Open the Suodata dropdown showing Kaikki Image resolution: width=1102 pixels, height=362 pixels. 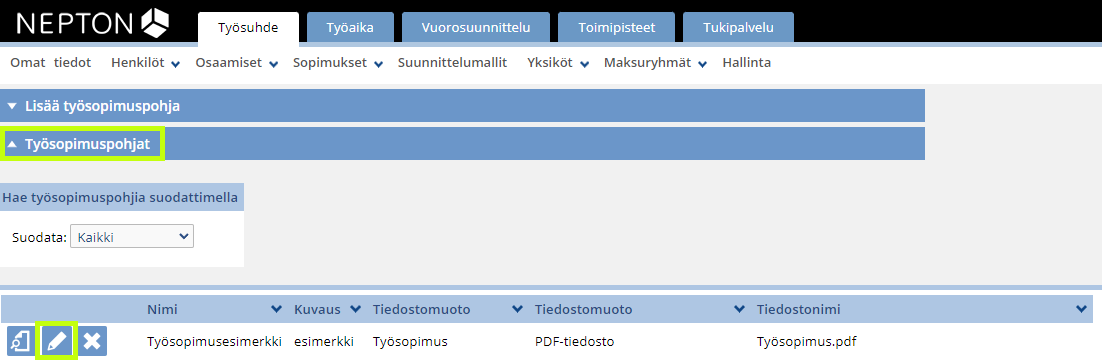[132, 237]
